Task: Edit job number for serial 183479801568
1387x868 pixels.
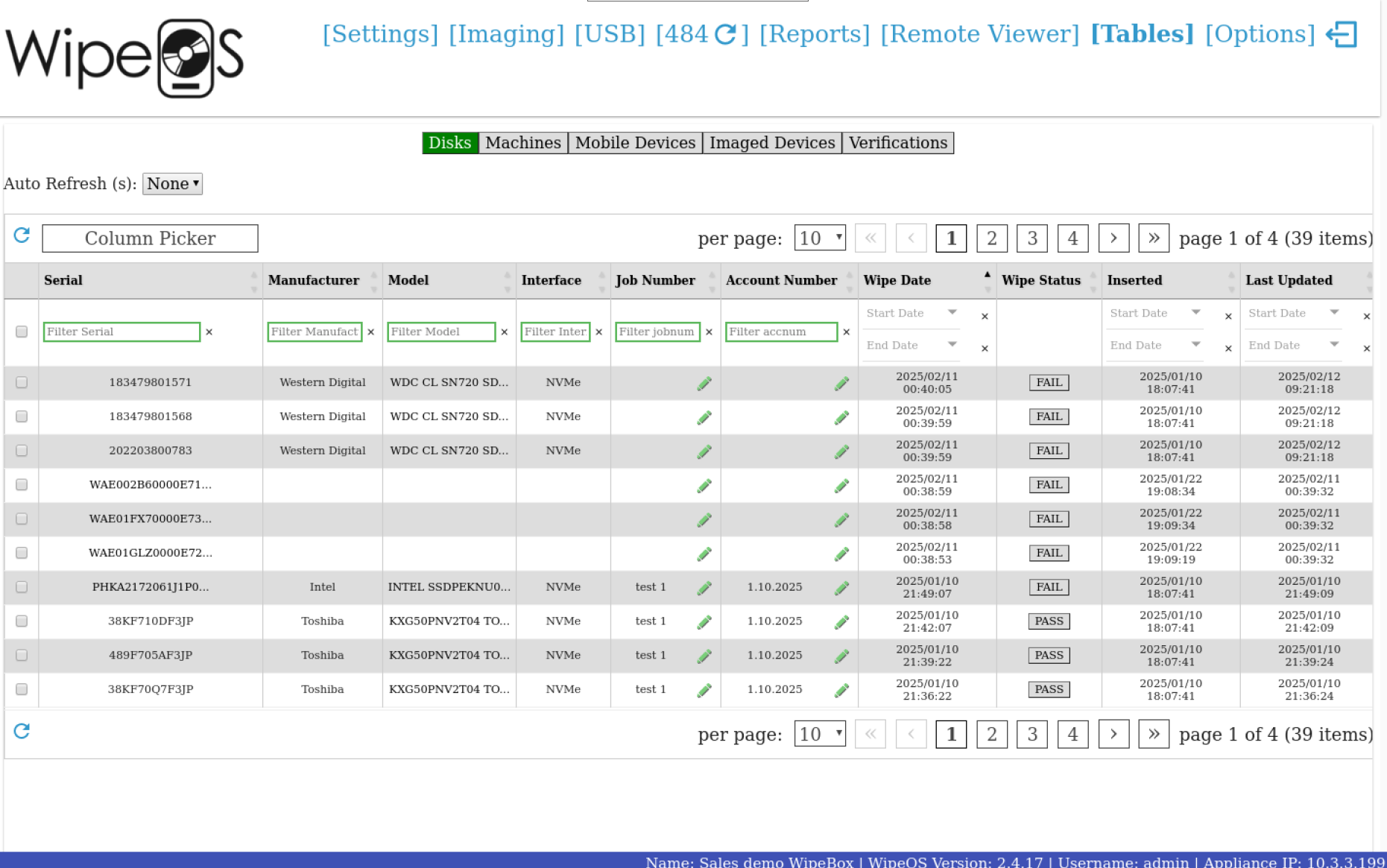Action: [x=704, y=417]
